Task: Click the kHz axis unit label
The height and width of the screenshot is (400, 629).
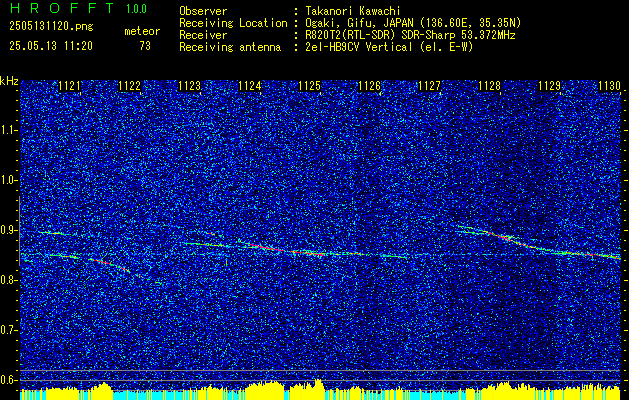Action: (9, 81)
